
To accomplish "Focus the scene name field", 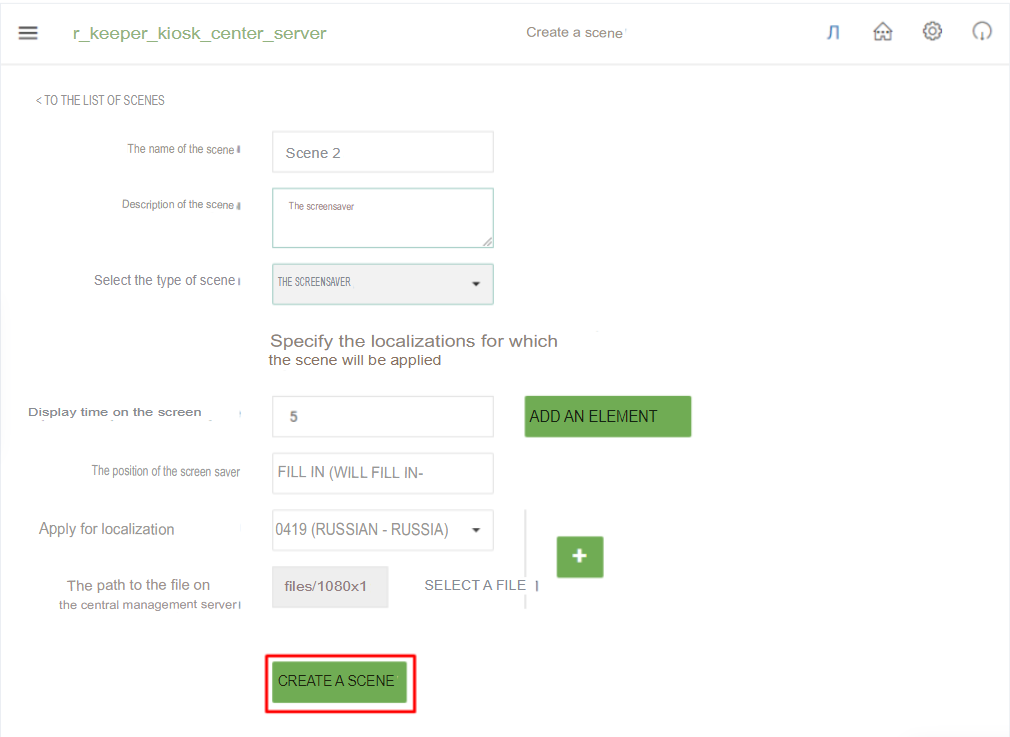I will (x=382, y=152).
